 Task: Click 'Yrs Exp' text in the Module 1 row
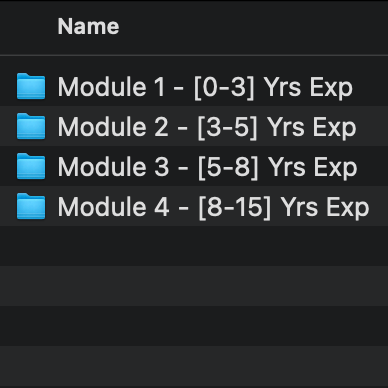[x=308, y=88]
